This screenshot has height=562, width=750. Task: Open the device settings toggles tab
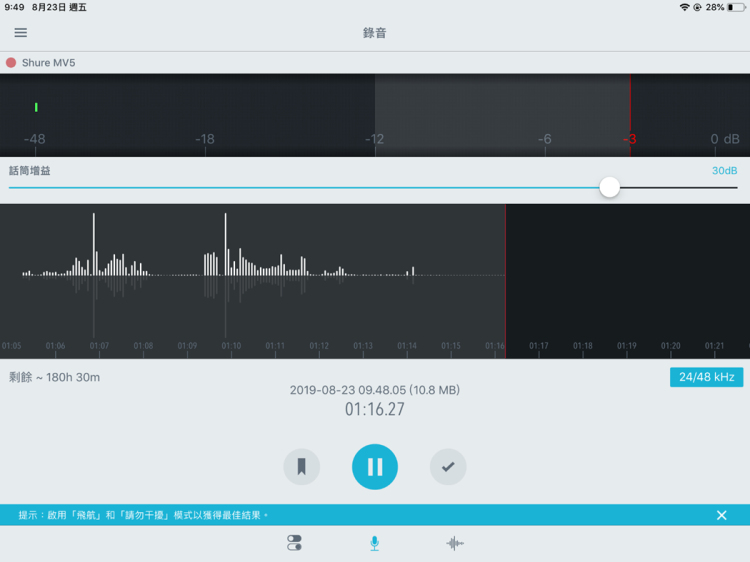click(x=294, y=543)
